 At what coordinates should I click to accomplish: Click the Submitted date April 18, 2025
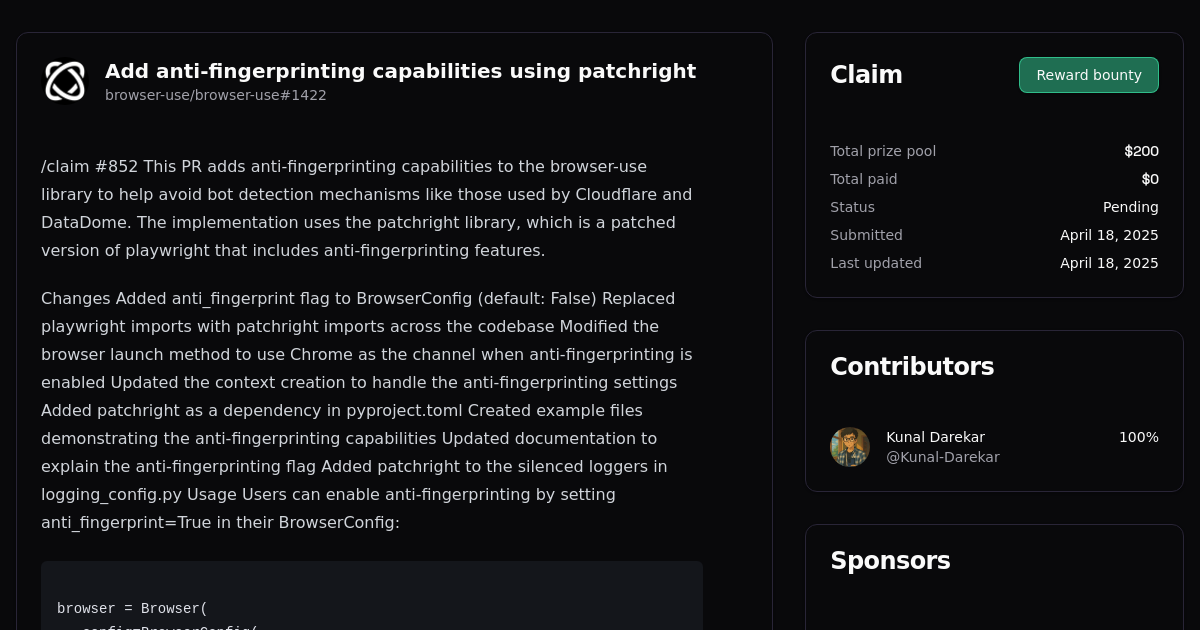(x=1109, y=235)
